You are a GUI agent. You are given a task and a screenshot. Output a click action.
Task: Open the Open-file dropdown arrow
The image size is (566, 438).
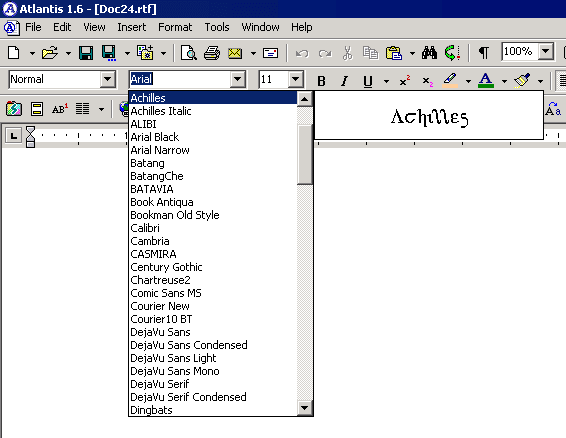coord(68,53)
